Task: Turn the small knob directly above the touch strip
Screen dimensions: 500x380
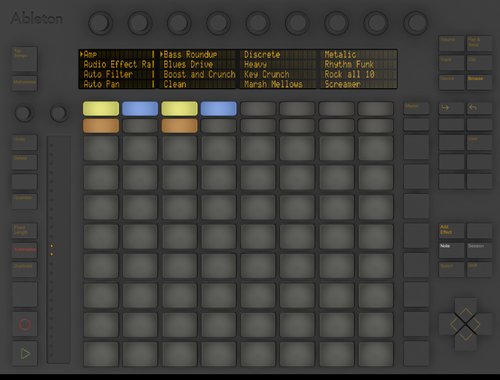Action: (x=59, y=113)
